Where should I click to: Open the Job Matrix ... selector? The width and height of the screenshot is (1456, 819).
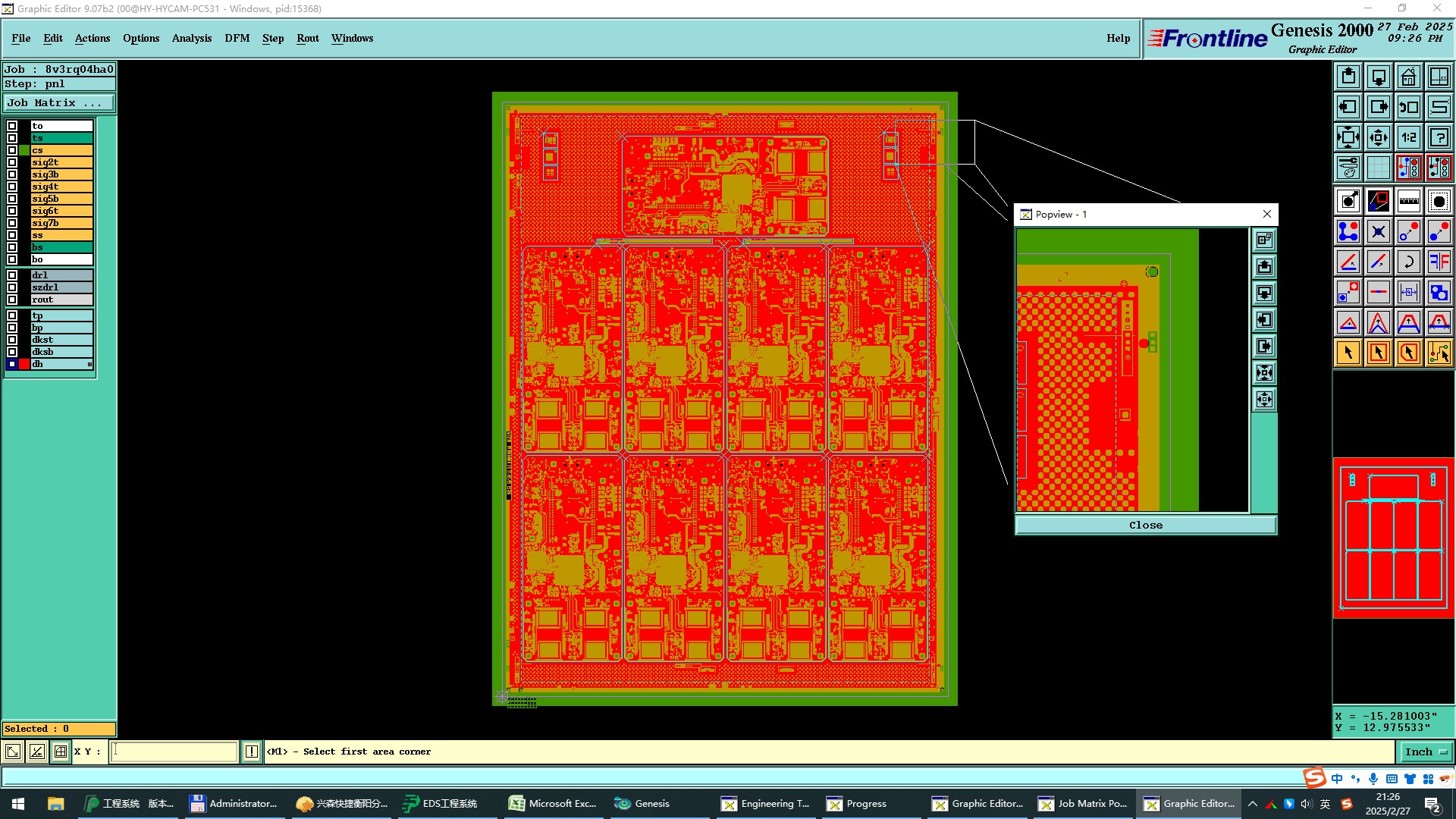[59, 102]
